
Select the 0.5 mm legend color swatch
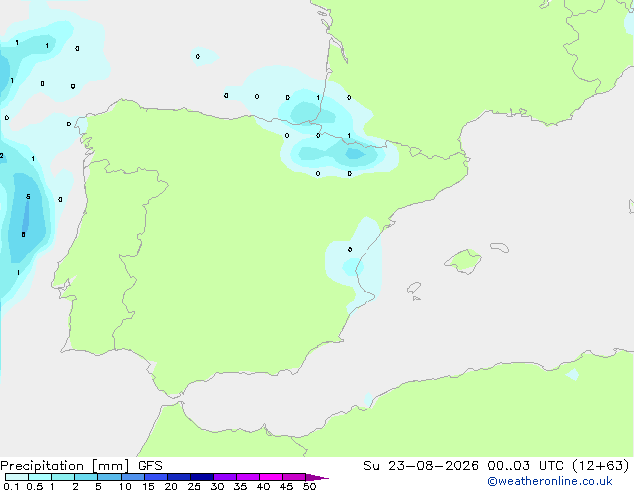[40, 477]
